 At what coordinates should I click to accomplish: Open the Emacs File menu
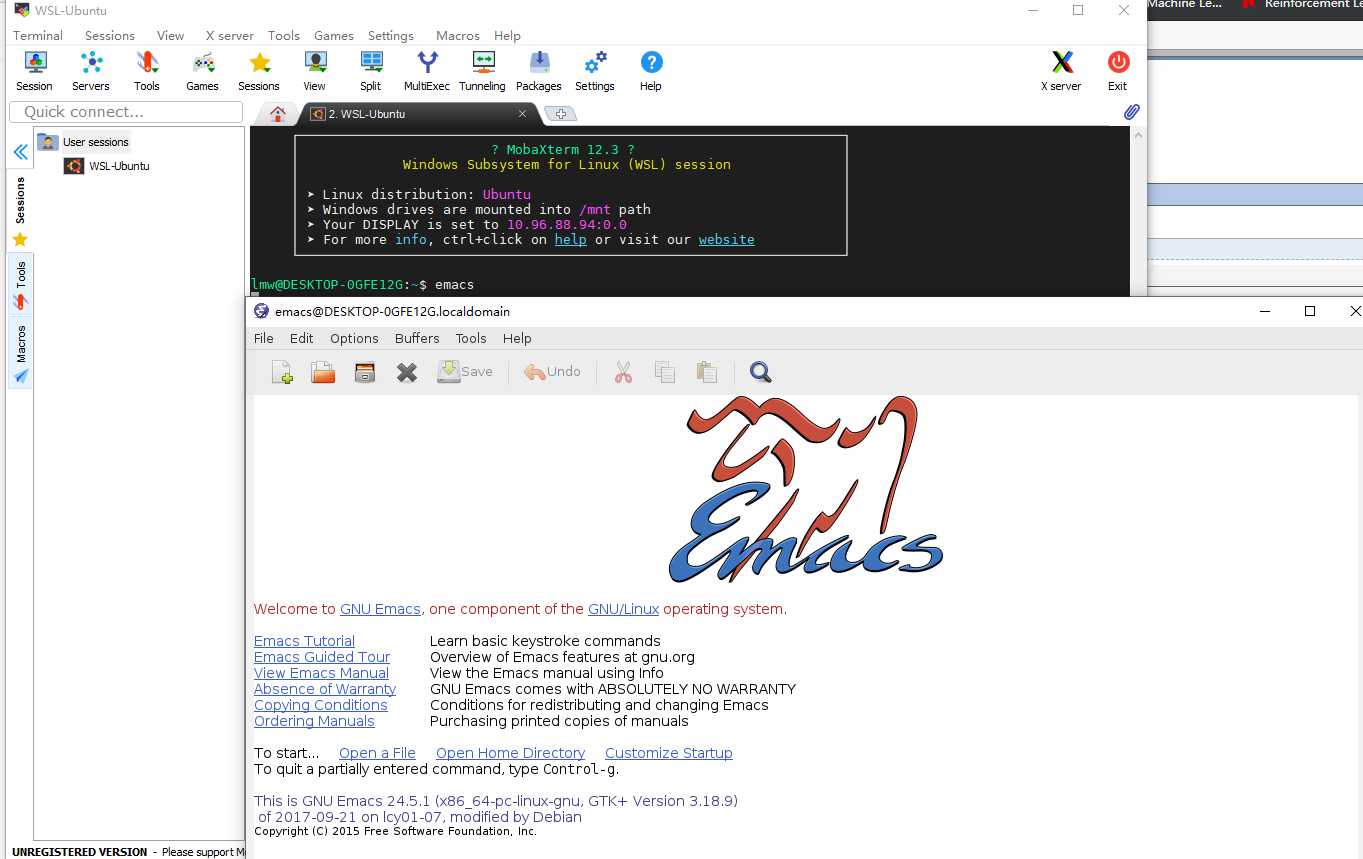264,338
